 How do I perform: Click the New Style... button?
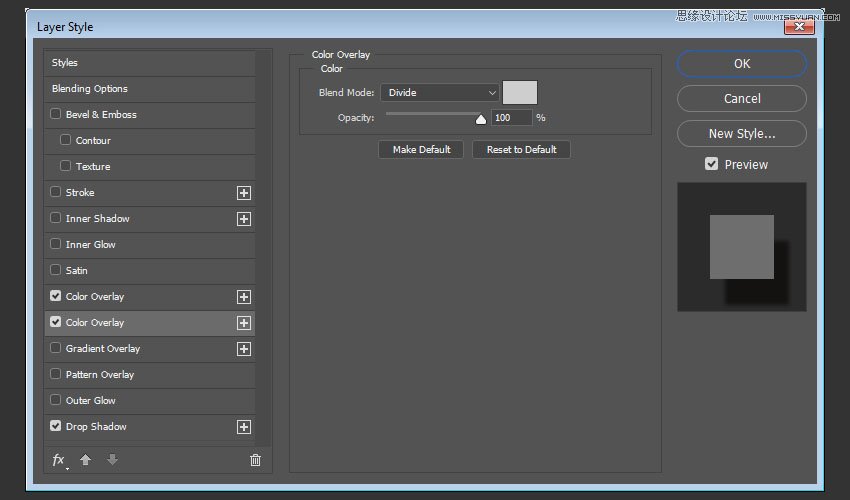[741, 134]
